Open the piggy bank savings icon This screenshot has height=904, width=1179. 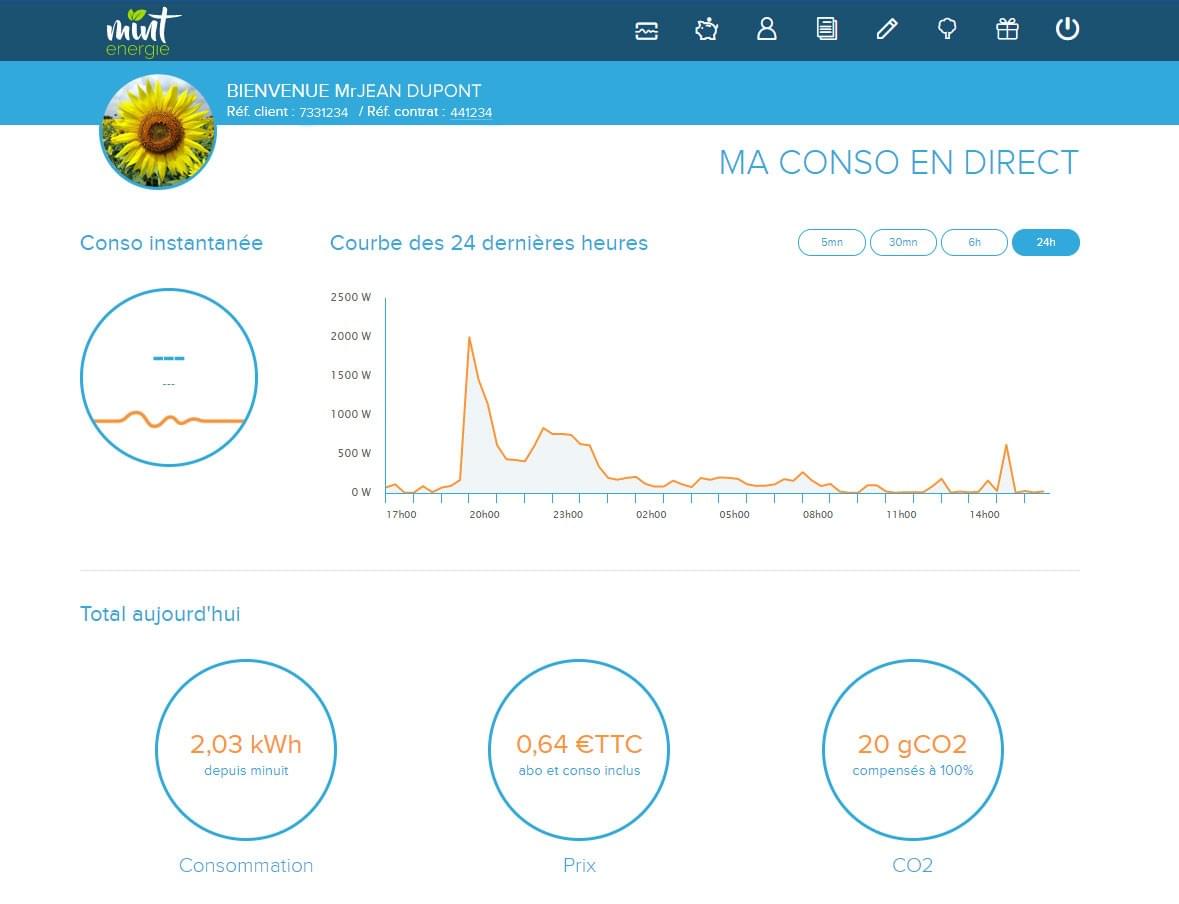point(706,29)
